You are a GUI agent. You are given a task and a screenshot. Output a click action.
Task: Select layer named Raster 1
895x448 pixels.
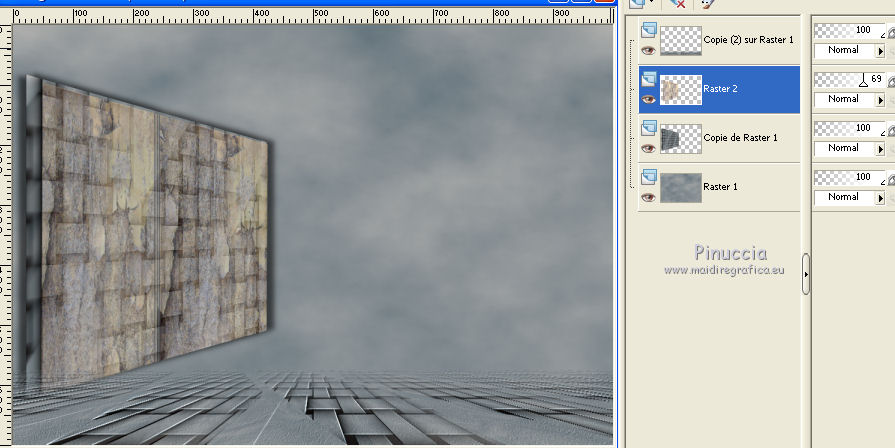[720, 187]
